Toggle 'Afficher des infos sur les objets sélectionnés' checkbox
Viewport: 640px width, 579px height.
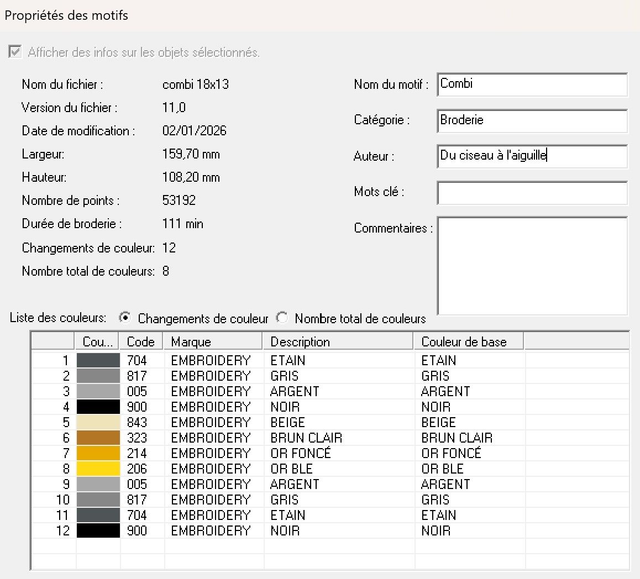coord(13,52)
